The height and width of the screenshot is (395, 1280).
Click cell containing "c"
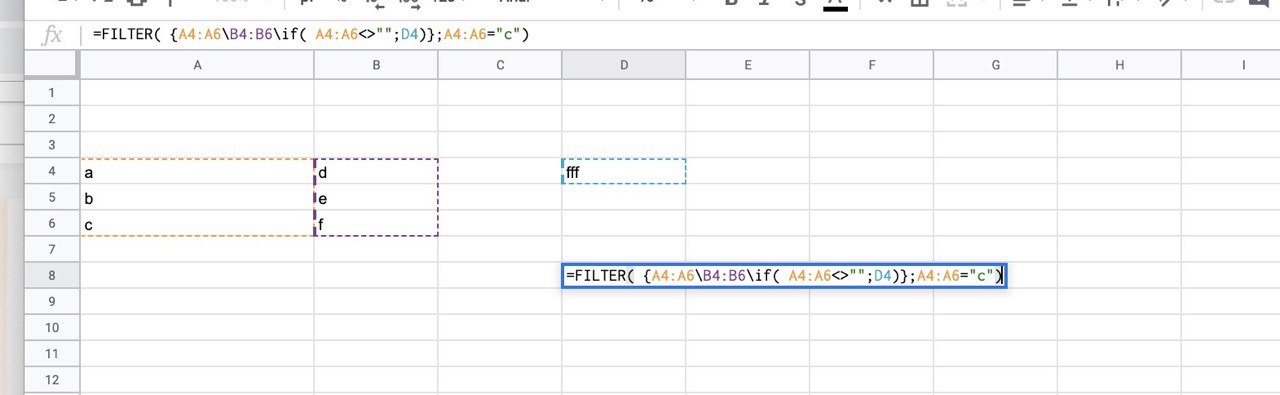[x=197, y=224]
